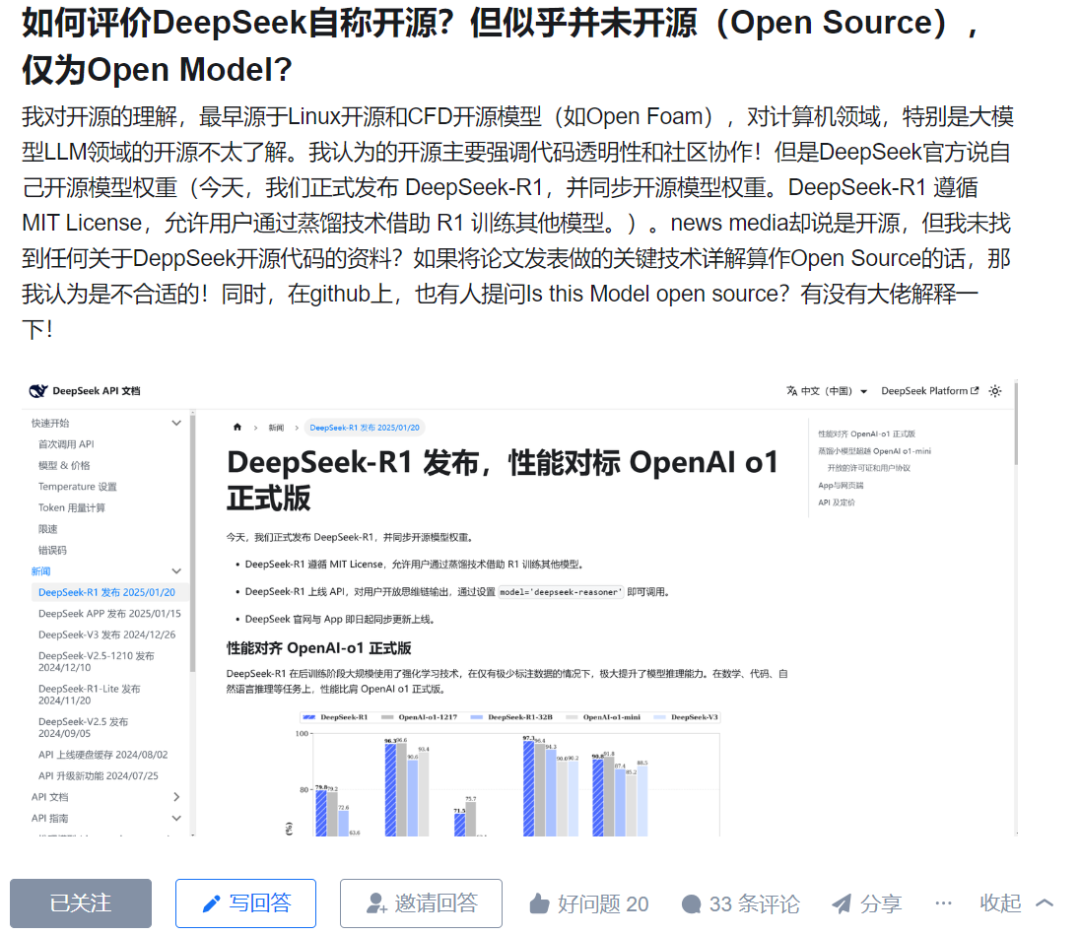Click the 33 条评论 comments link
The height and width of the screenshot is (935, 1080).
pyautogui.click(x=741, y=903)
